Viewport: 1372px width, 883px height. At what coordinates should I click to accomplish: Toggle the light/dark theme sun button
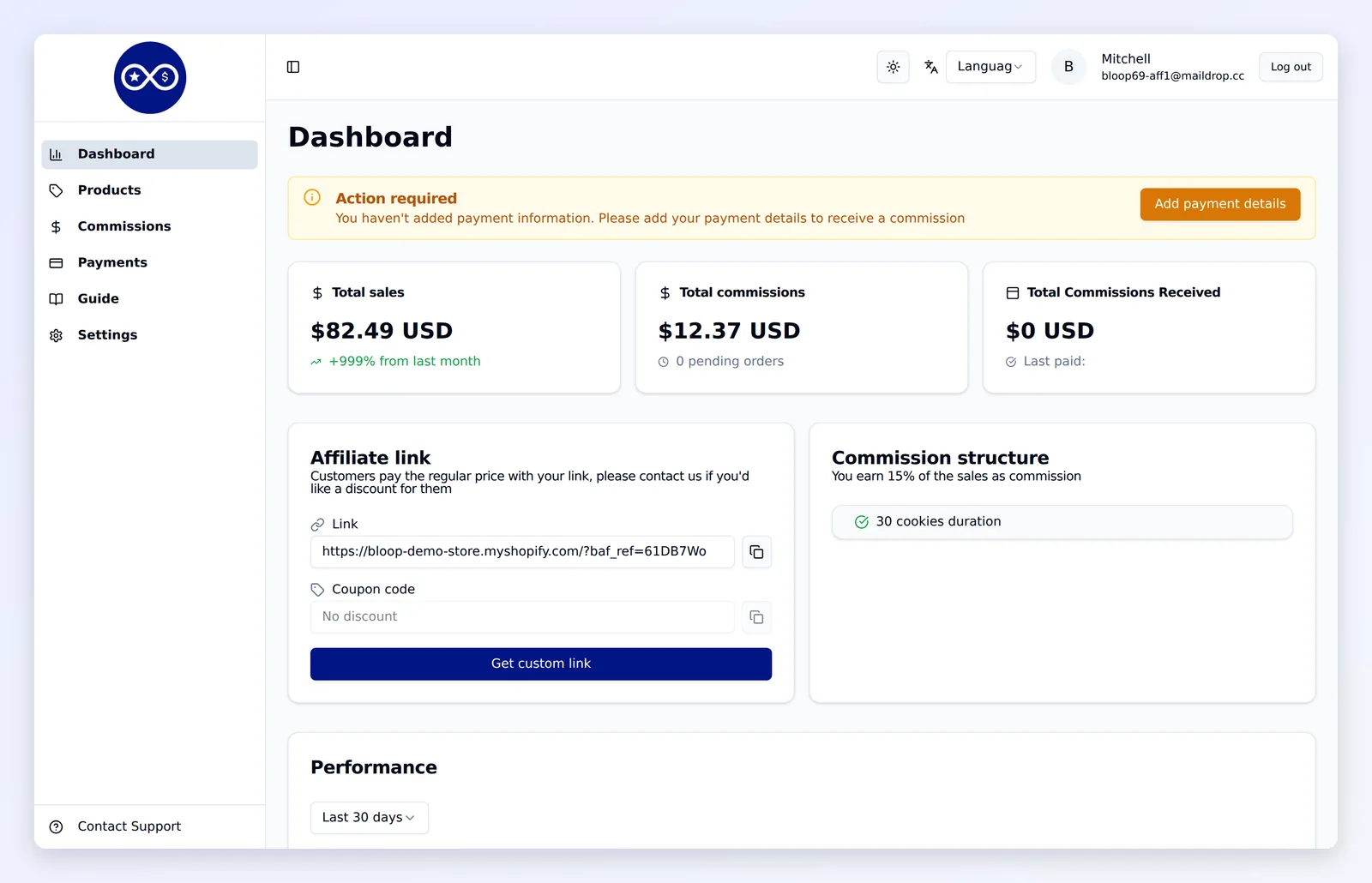(893, 67)
